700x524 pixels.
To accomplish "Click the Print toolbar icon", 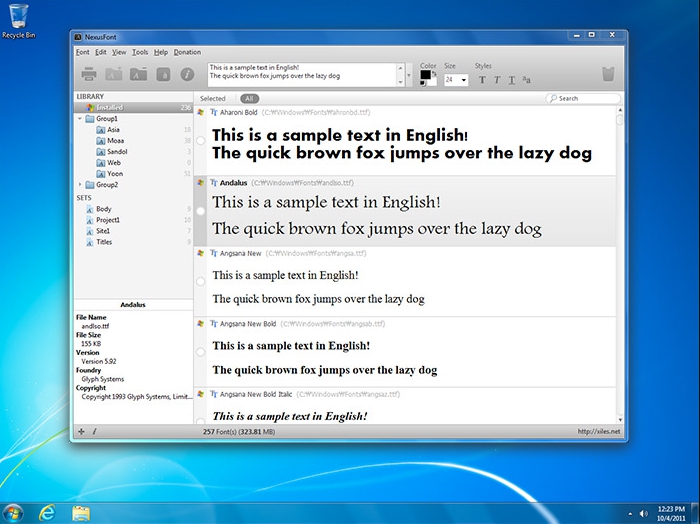I will [x=88, y=74].
